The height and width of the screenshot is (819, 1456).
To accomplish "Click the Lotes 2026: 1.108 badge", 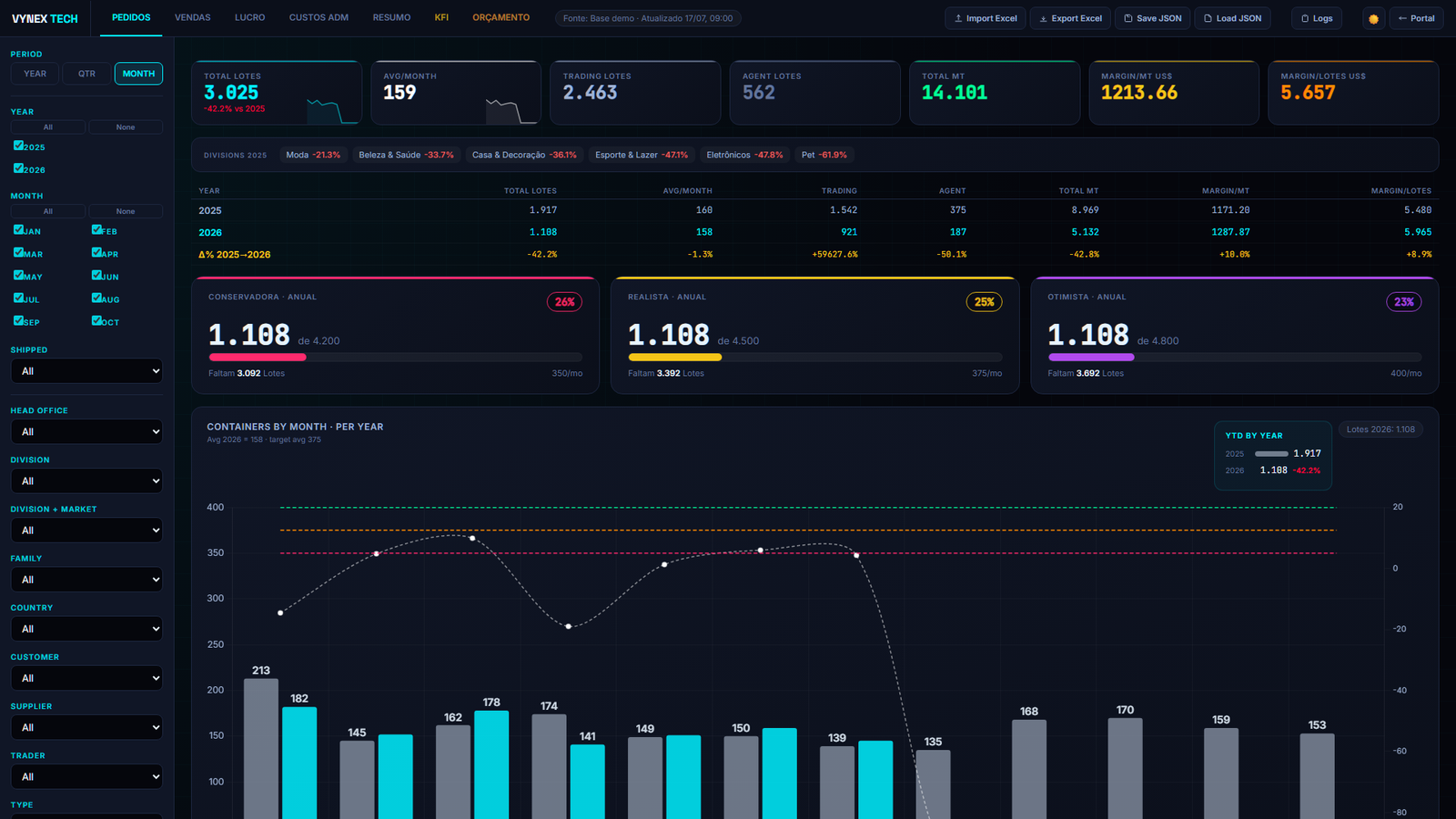I will pyautogui.click(x=1380, y=430).
